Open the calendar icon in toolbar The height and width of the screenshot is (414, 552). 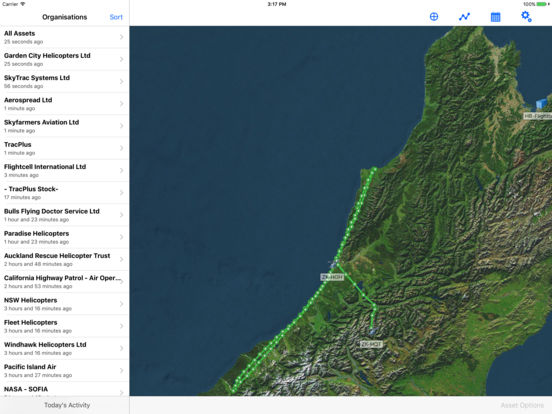pos(495,17)
